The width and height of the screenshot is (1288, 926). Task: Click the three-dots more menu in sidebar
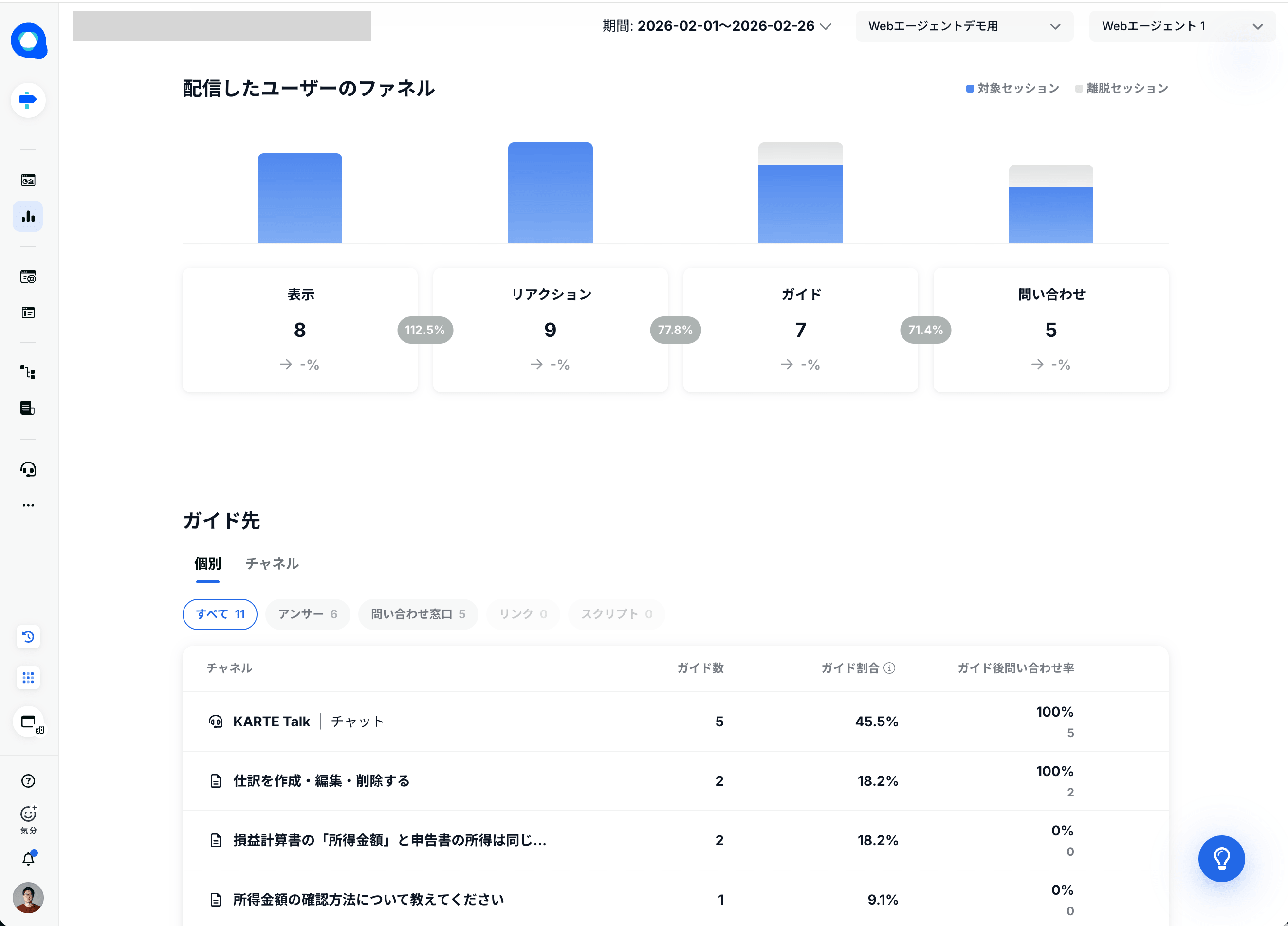[x=28, y=505]
